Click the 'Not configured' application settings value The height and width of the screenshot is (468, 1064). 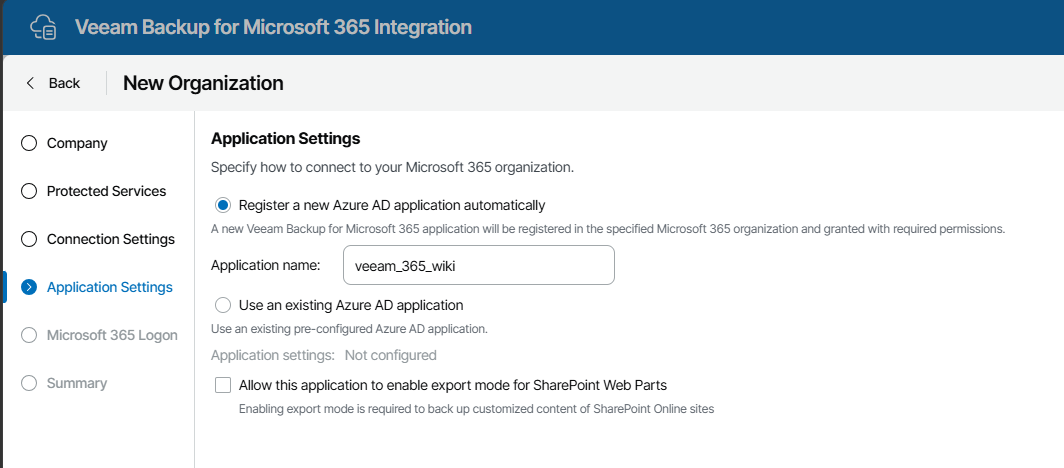[390, 355]
